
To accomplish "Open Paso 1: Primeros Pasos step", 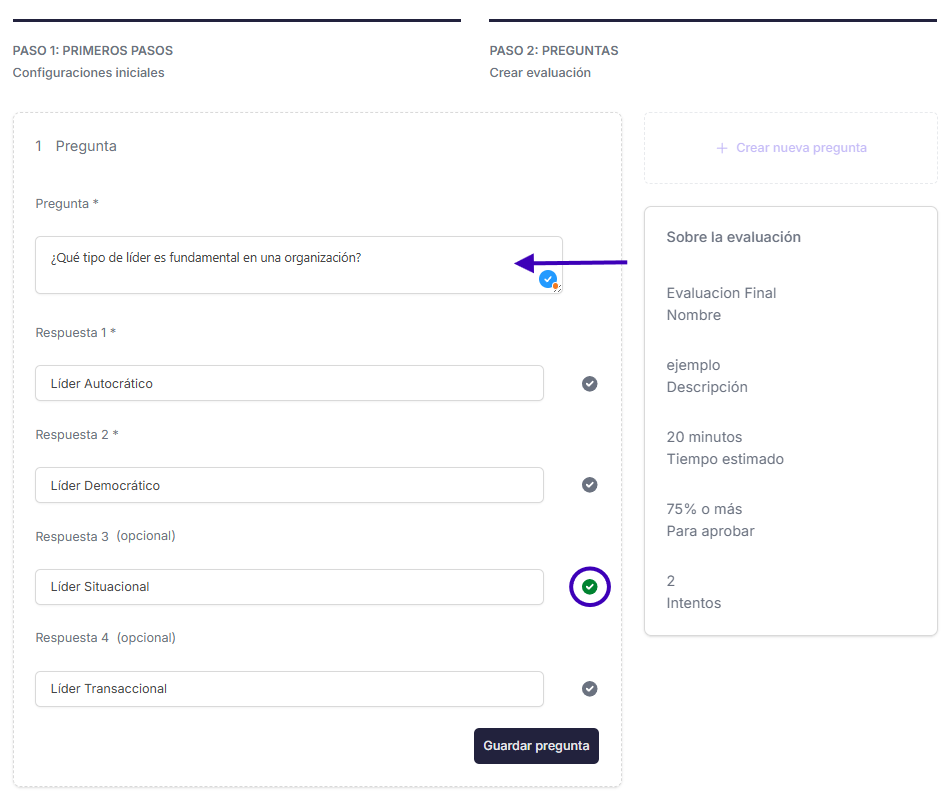I will [93, 50].
